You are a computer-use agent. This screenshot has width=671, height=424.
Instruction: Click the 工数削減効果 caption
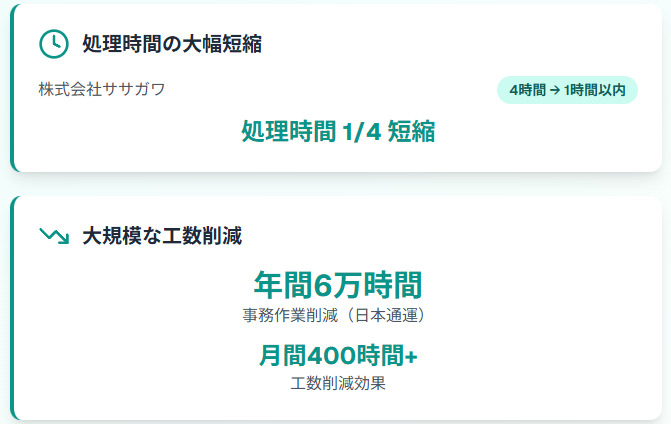click(x=338, y=383)
